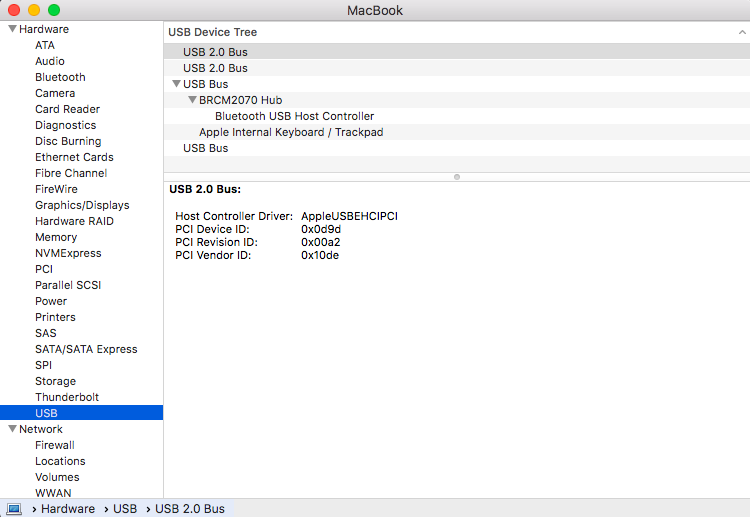Select FireWire in the sidebar
Viewport: 750px width, 517px height.
coord(56,189)
